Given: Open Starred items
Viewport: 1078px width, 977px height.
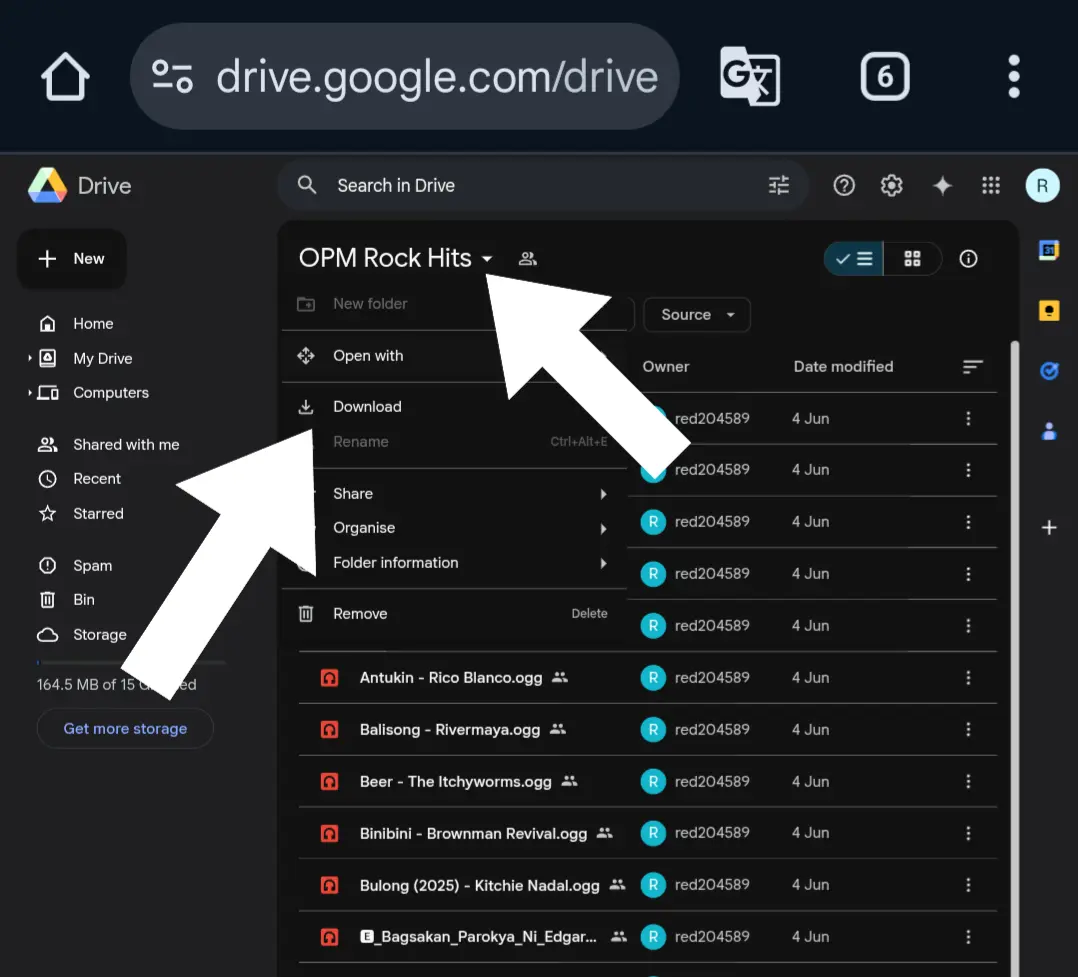Looking at the screenshot, I should pyautogui.click(x=98, y=514).
